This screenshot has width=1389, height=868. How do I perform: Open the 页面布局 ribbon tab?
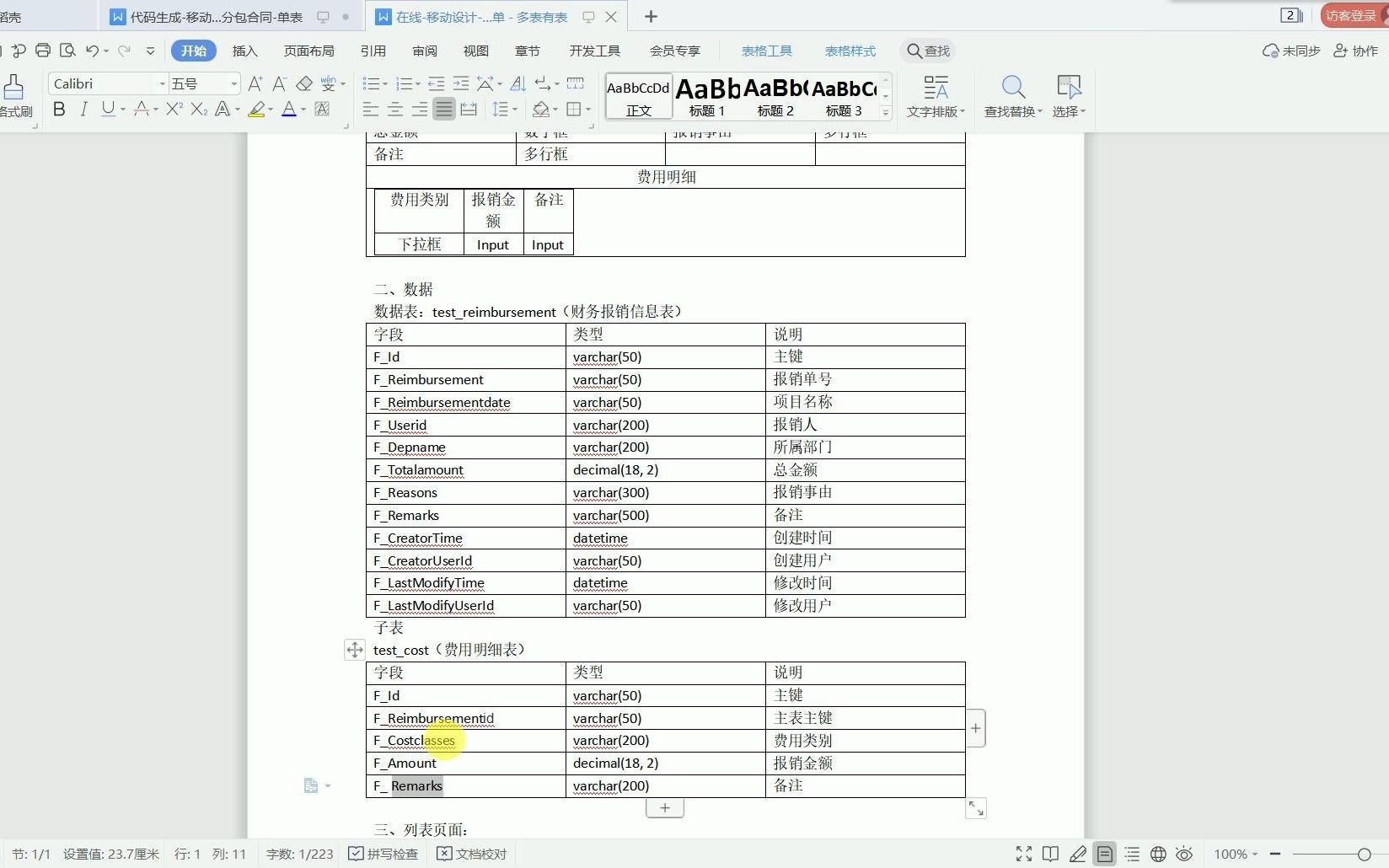coord(308,51)
